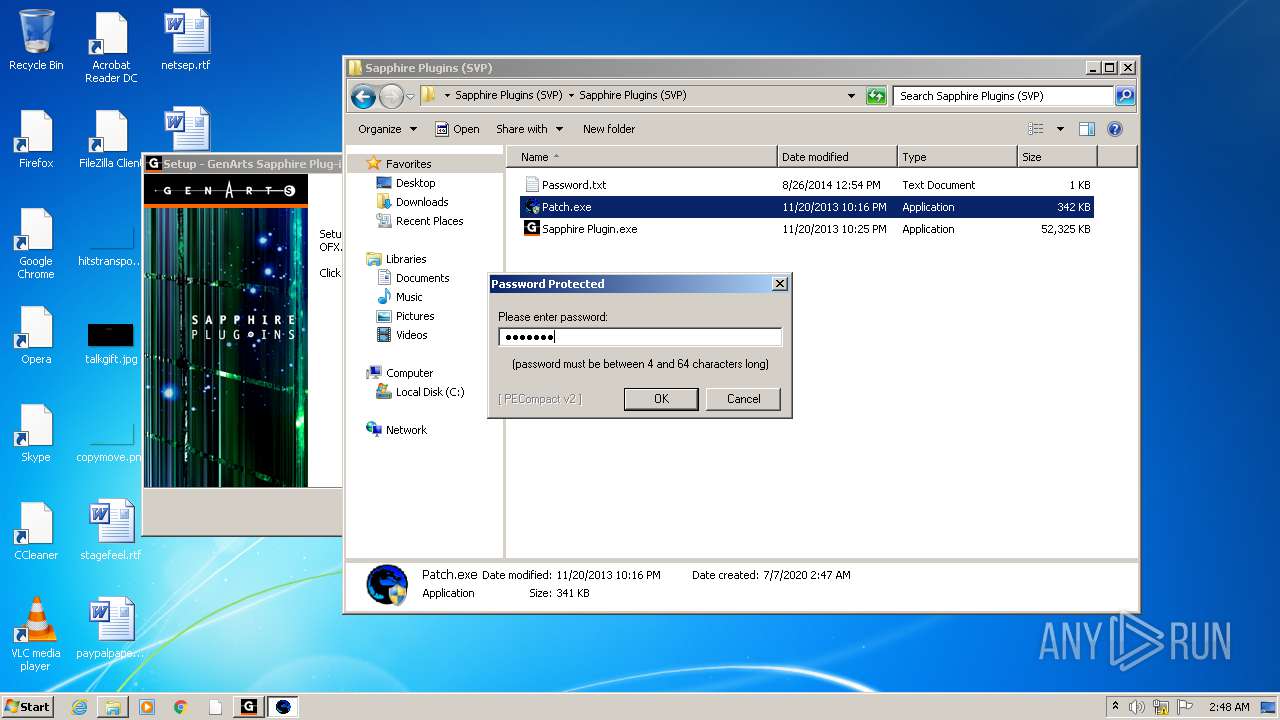This screenshot has height=720, width=1280.
Task: Open Windows Explorer taskbar button
Action: 112,707
